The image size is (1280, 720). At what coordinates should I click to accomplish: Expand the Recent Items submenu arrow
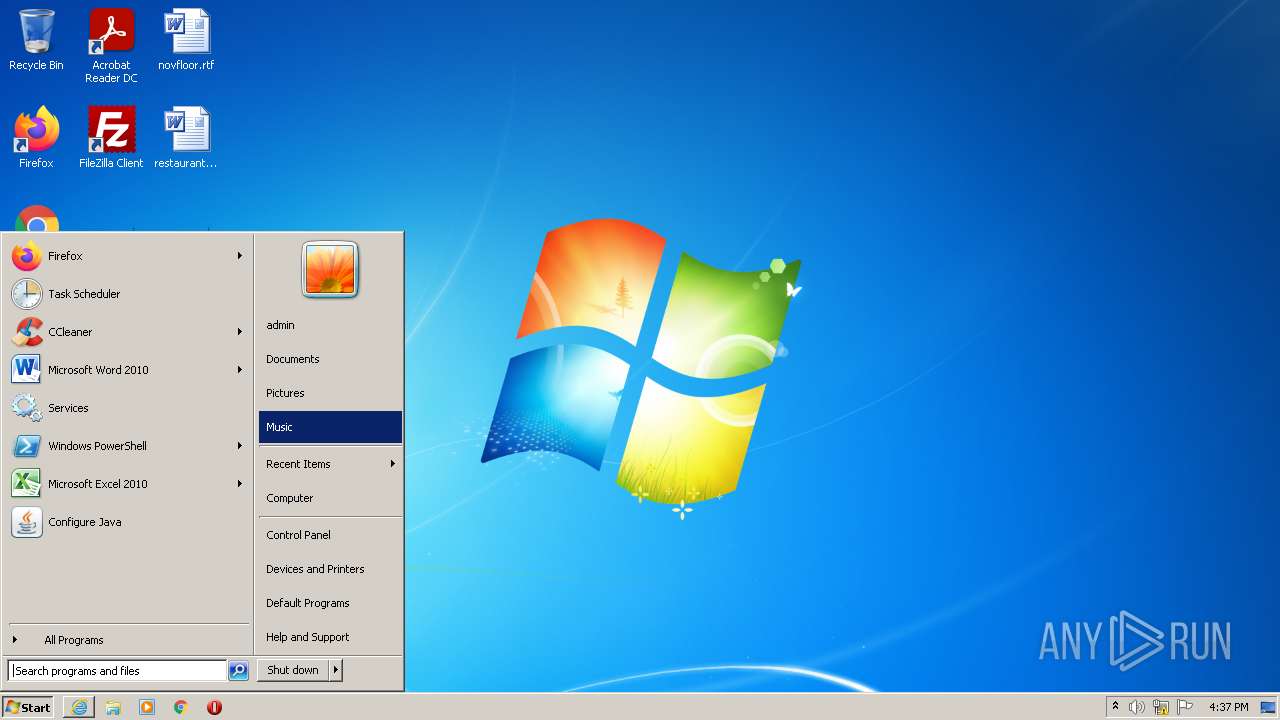click(x=393, y=464)
